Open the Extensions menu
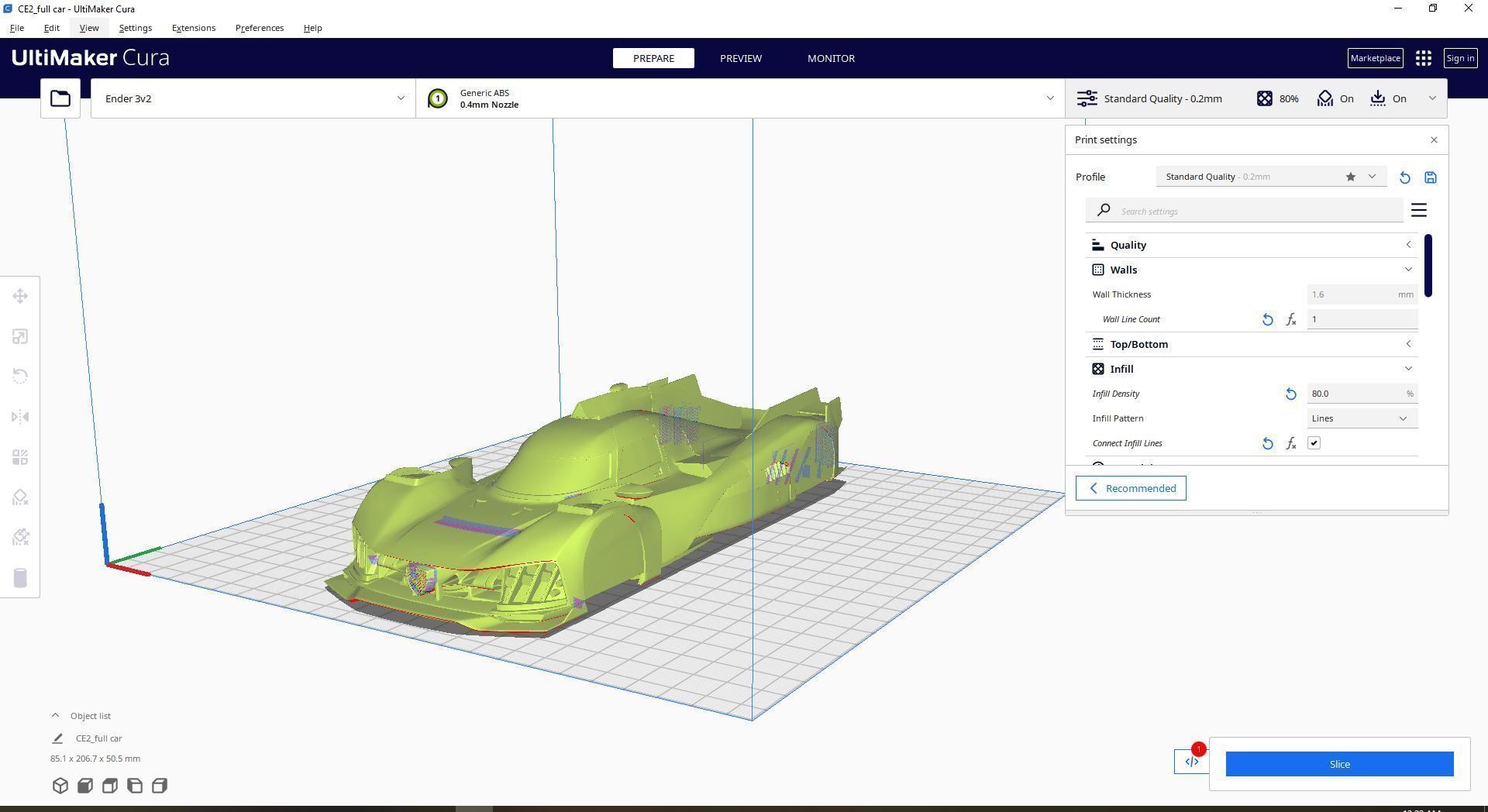 coord(194,28)
